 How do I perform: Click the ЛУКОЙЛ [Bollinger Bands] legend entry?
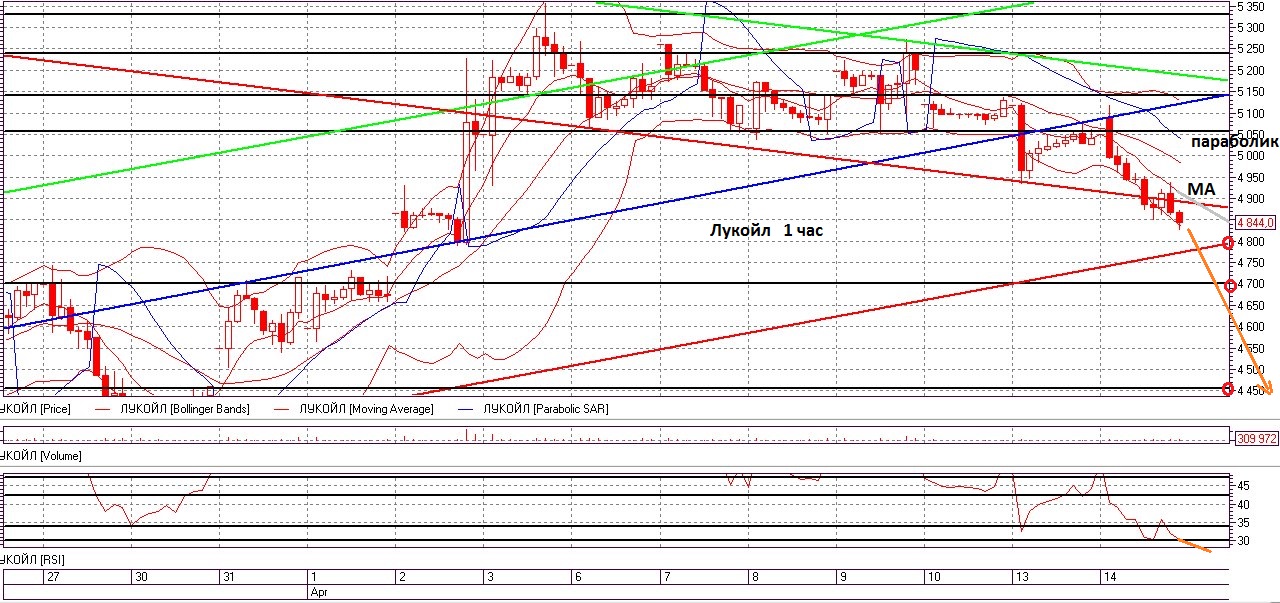[x=185, y=409]
